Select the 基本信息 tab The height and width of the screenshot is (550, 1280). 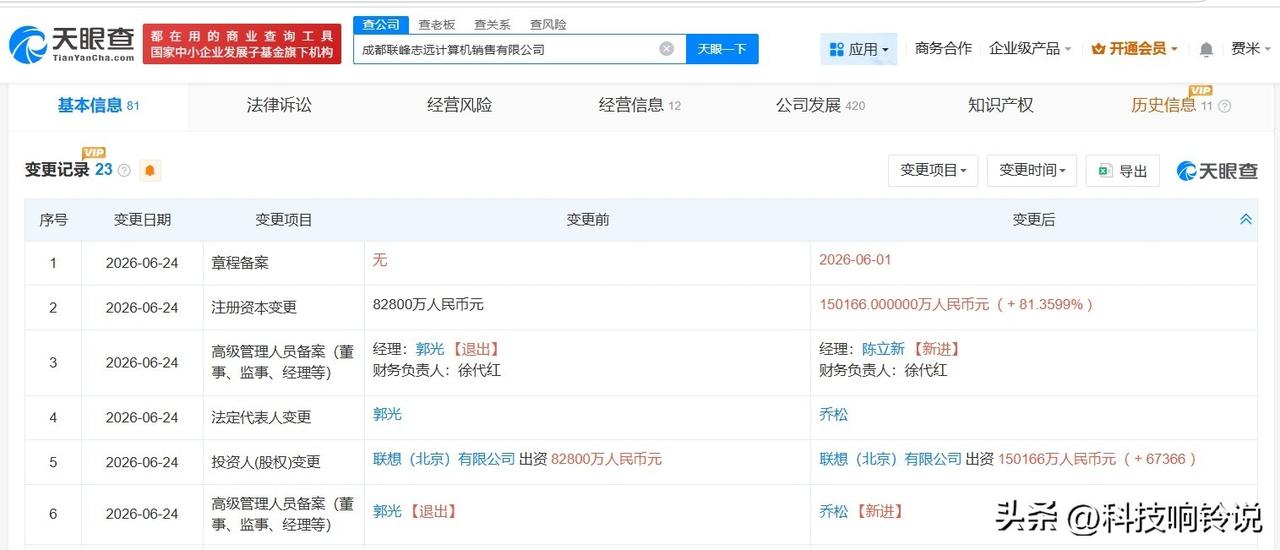[98, 105]
